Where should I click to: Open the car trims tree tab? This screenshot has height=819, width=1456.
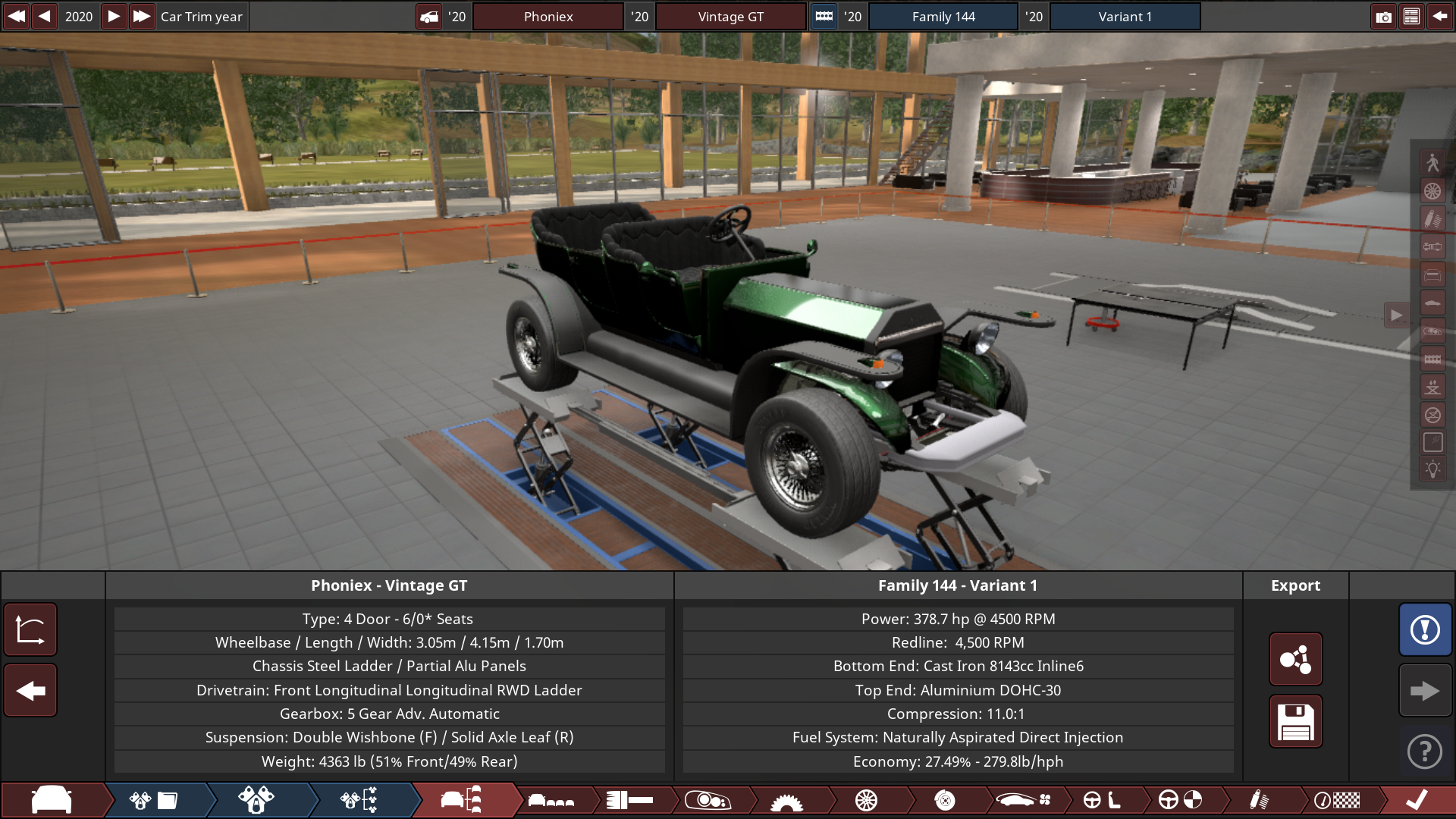pos(462,800)
